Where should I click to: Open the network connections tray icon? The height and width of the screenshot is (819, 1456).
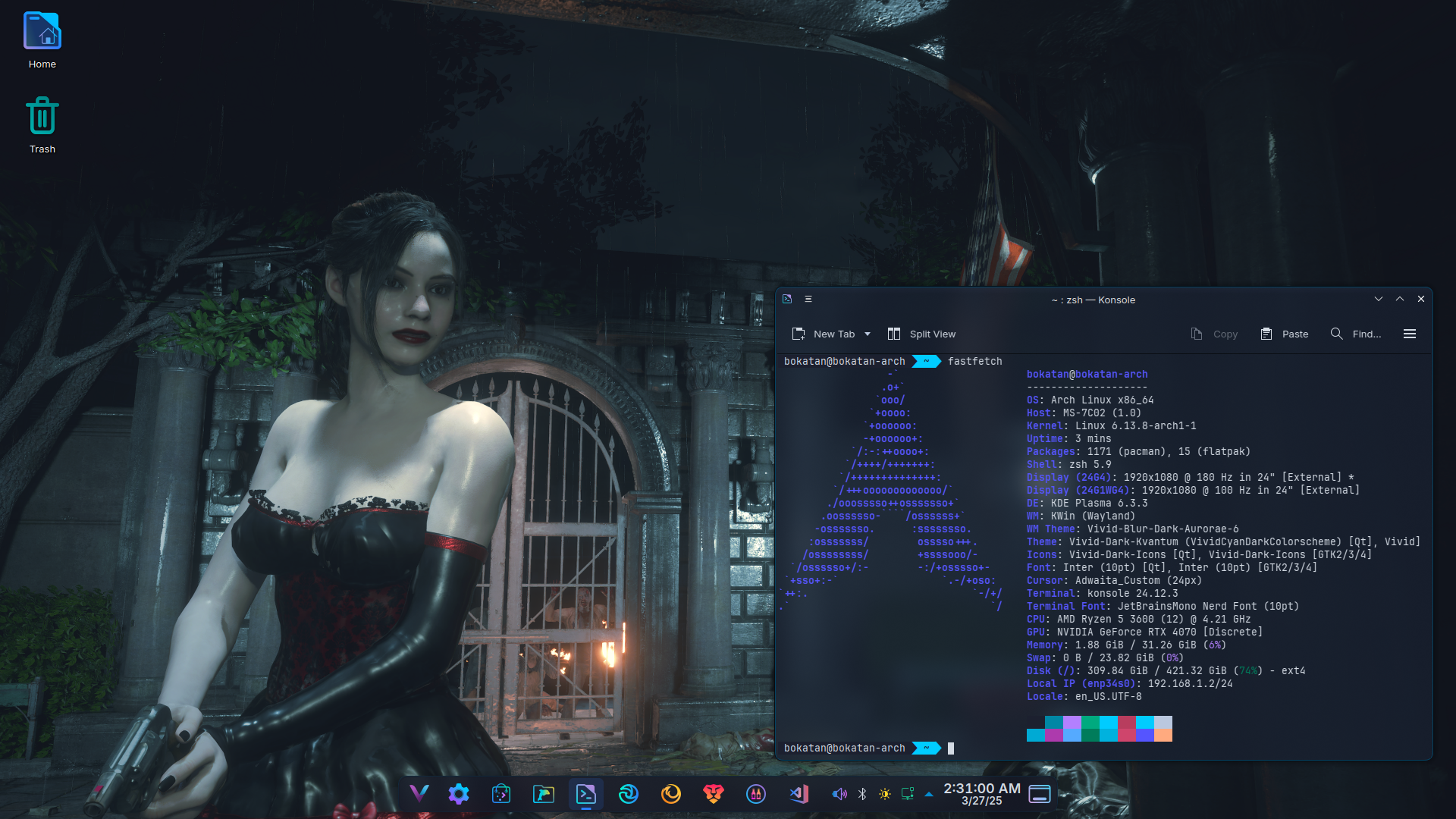(908, 794)
